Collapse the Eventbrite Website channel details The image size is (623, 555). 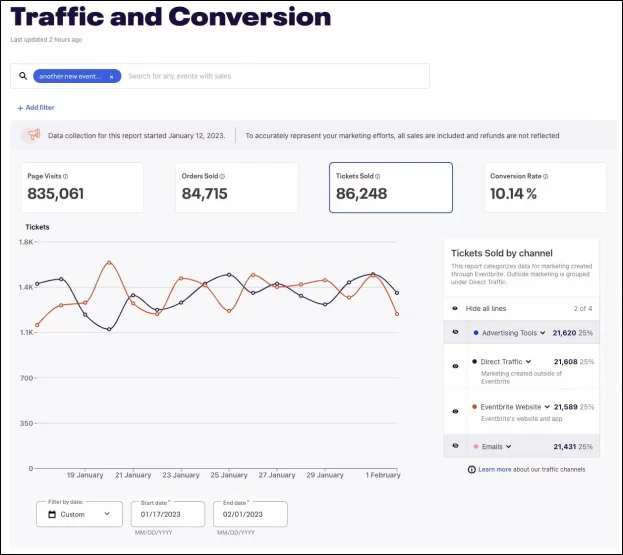click(547, 407)
